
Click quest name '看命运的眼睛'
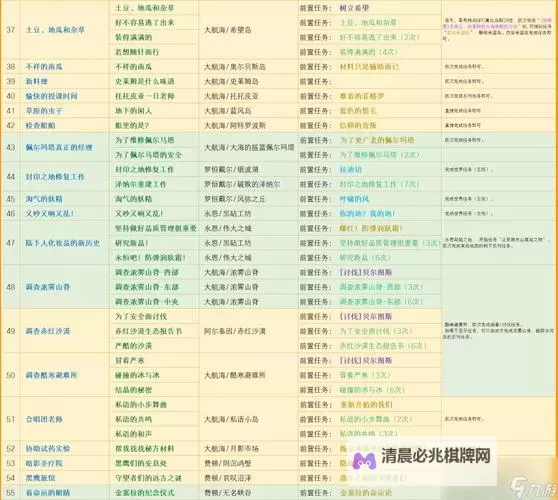(x=48, y=493)
